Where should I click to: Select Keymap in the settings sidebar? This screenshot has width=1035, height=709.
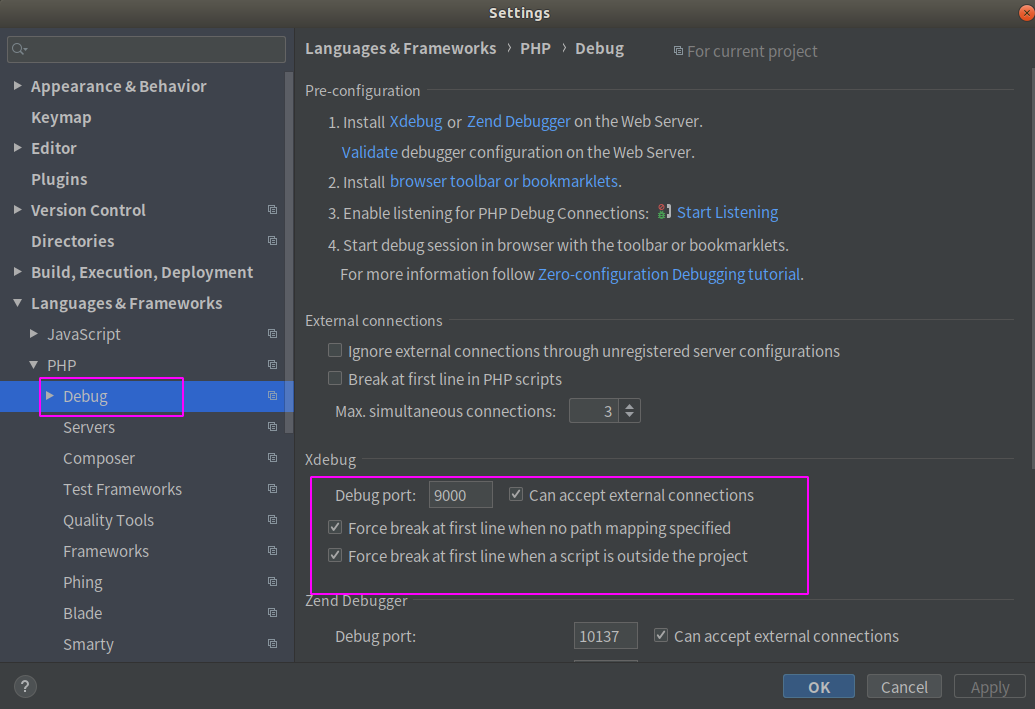tap(62, 117)
